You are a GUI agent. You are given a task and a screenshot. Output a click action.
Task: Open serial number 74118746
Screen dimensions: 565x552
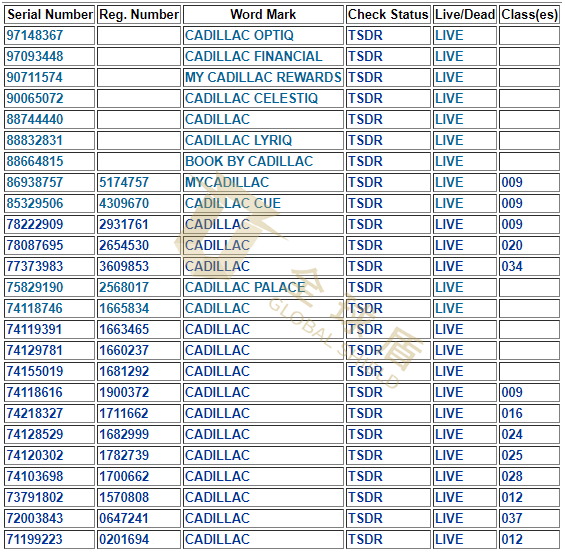[35, 308]
